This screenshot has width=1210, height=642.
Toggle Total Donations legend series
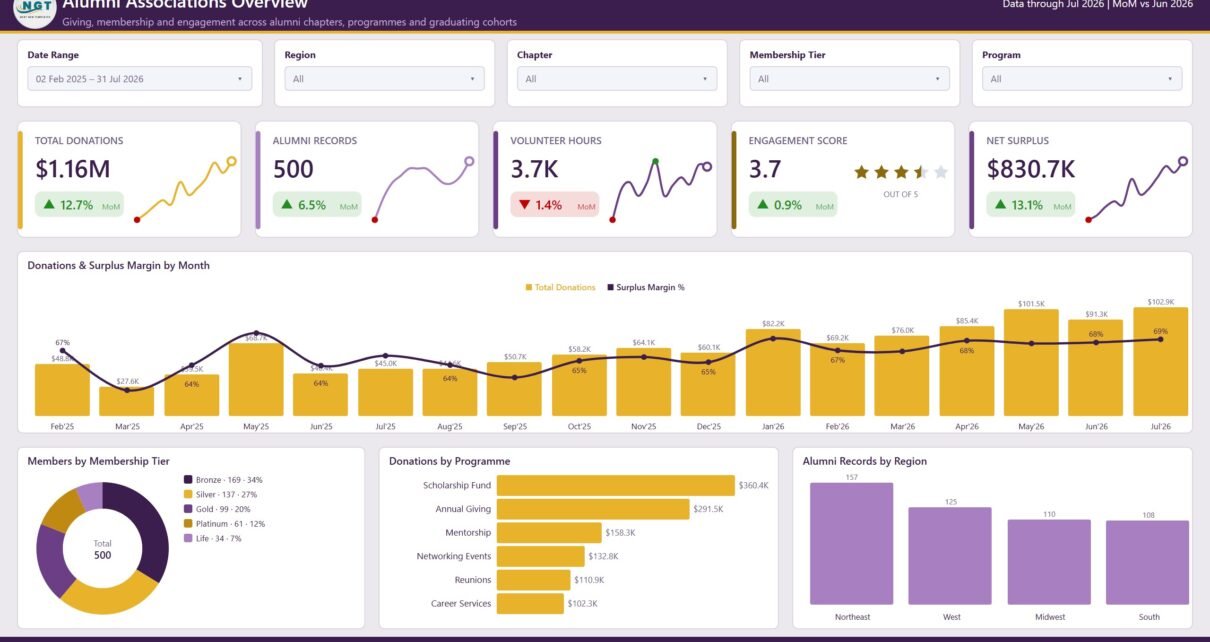[560, 287]
